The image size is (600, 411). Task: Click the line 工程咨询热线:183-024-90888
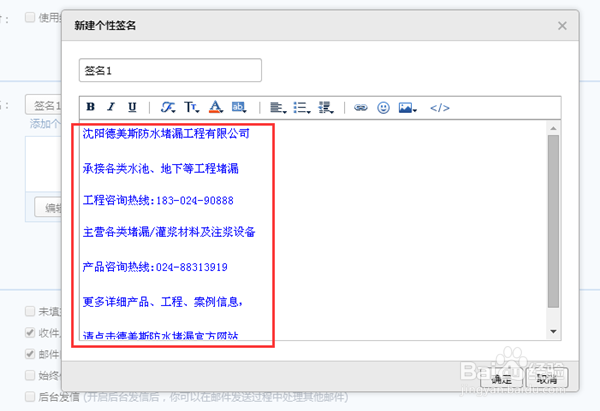158,200
